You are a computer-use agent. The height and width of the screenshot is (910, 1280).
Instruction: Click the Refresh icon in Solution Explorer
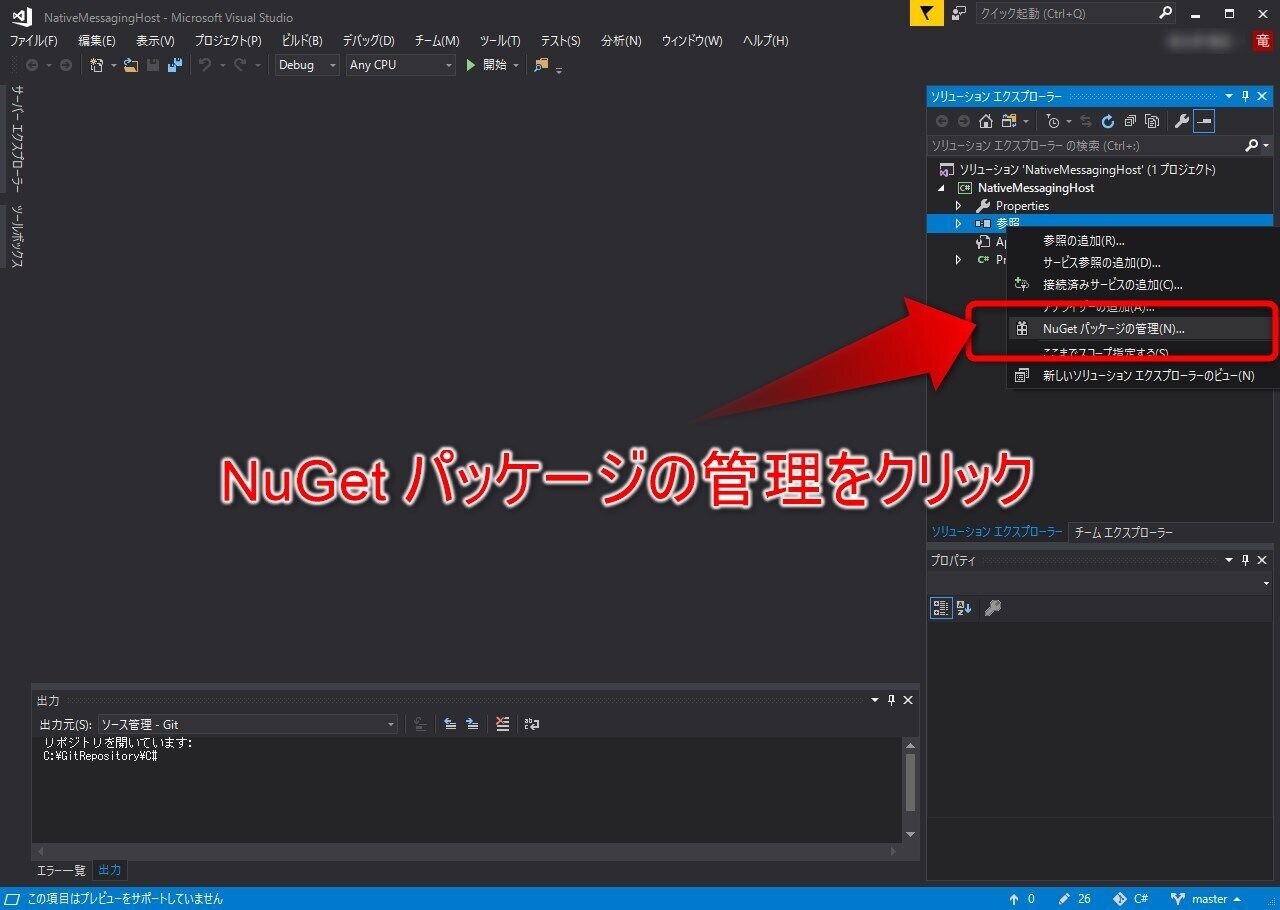pyautogui.click(x=1108, y=121)
